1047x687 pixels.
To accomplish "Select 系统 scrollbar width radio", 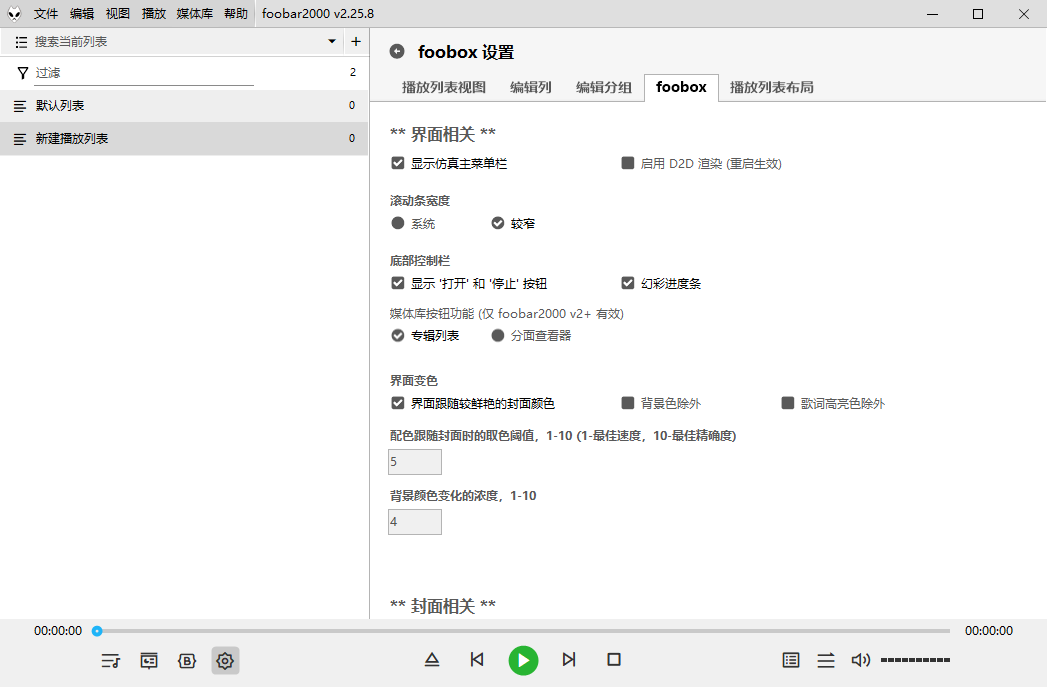I will click(398, 223).
